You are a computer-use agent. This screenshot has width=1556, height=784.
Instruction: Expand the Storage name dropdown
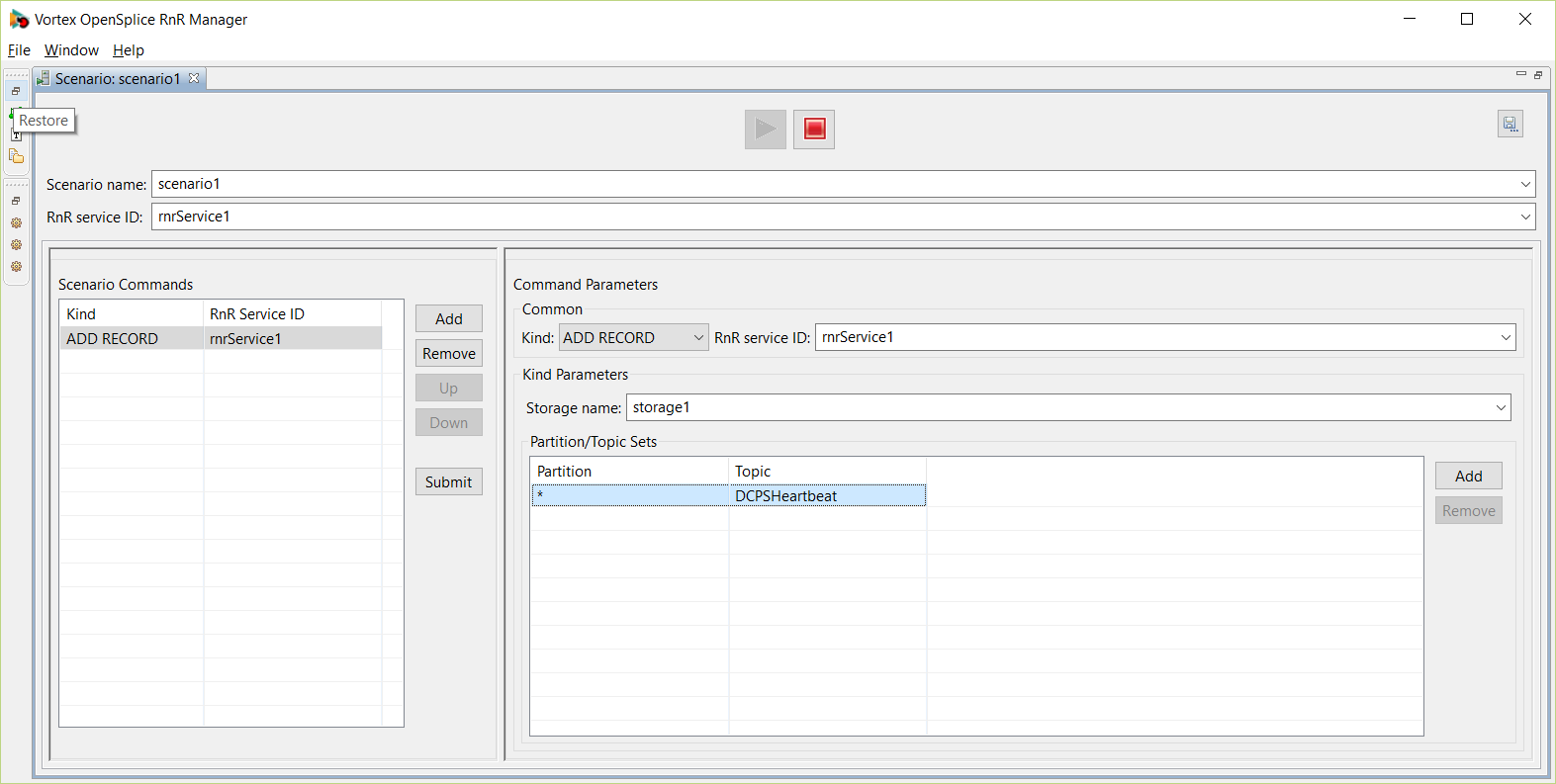coord(1501,407)
